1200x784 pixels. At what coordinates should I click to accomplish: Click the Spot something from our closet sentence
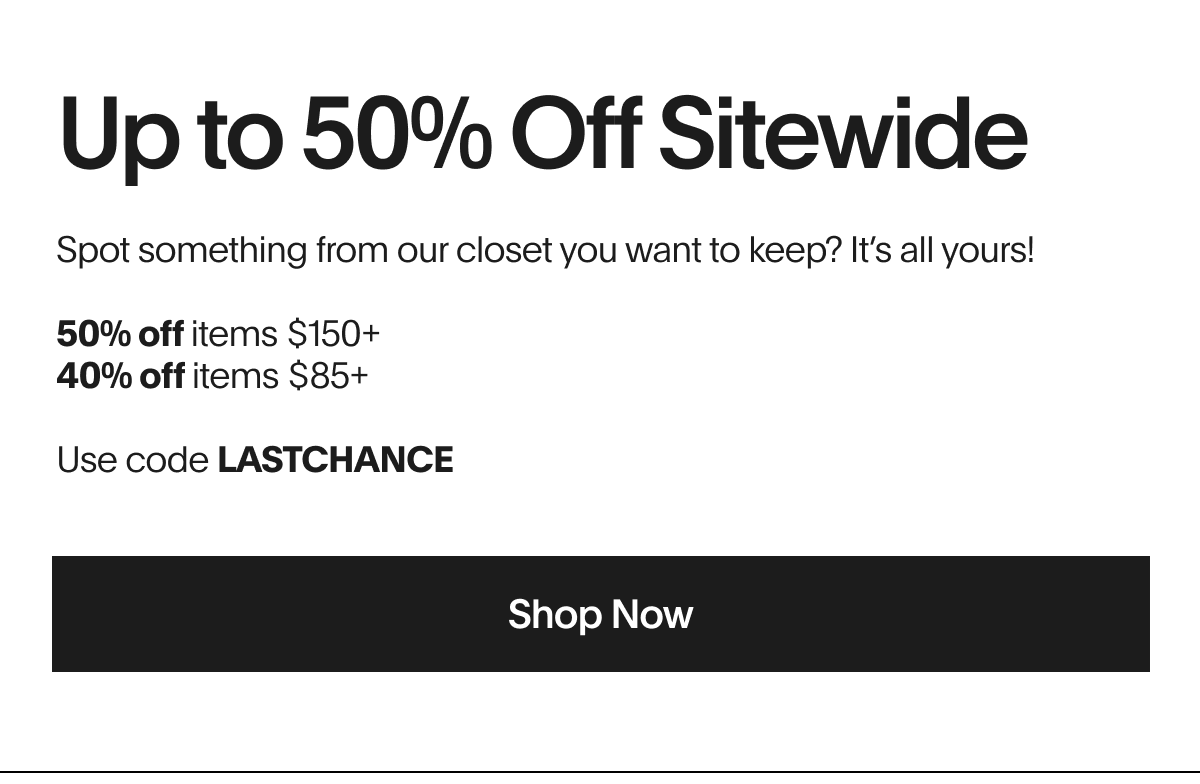click(545, 250)
